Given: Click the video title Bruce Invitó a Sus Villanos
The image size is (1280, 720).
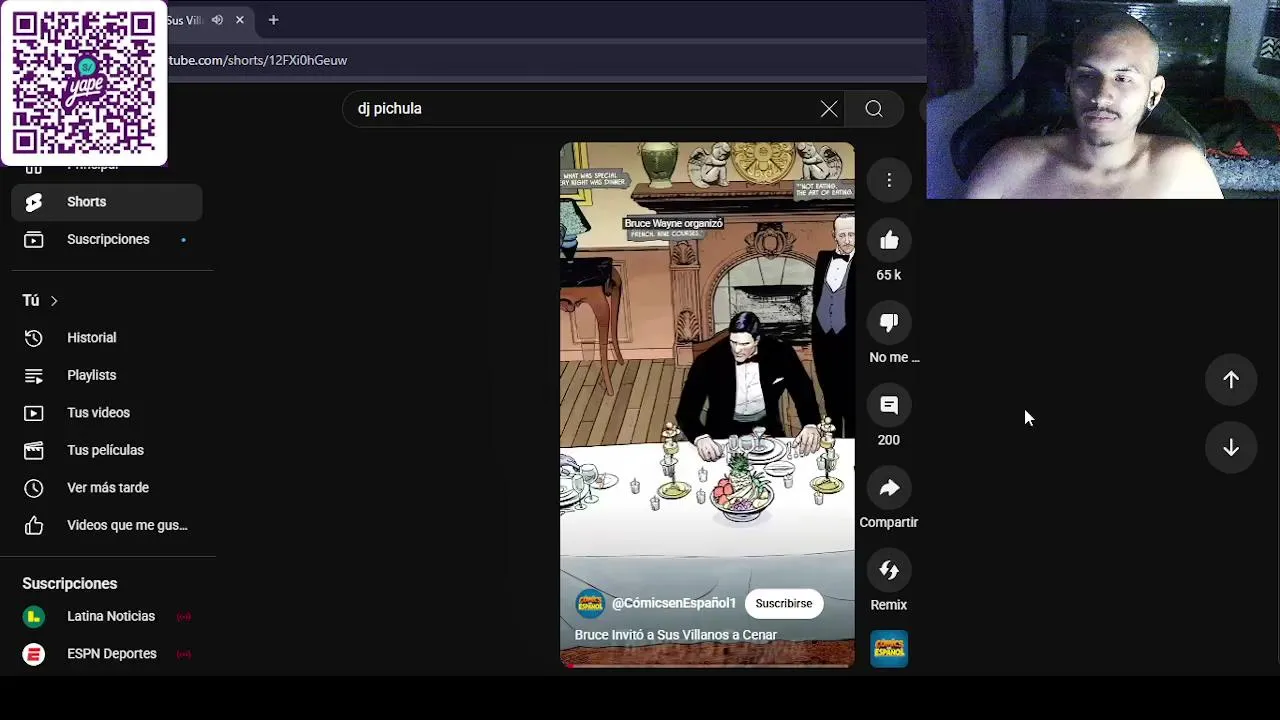Looking at the screenshot, I should pyautogui.click(x=676, y=636).
